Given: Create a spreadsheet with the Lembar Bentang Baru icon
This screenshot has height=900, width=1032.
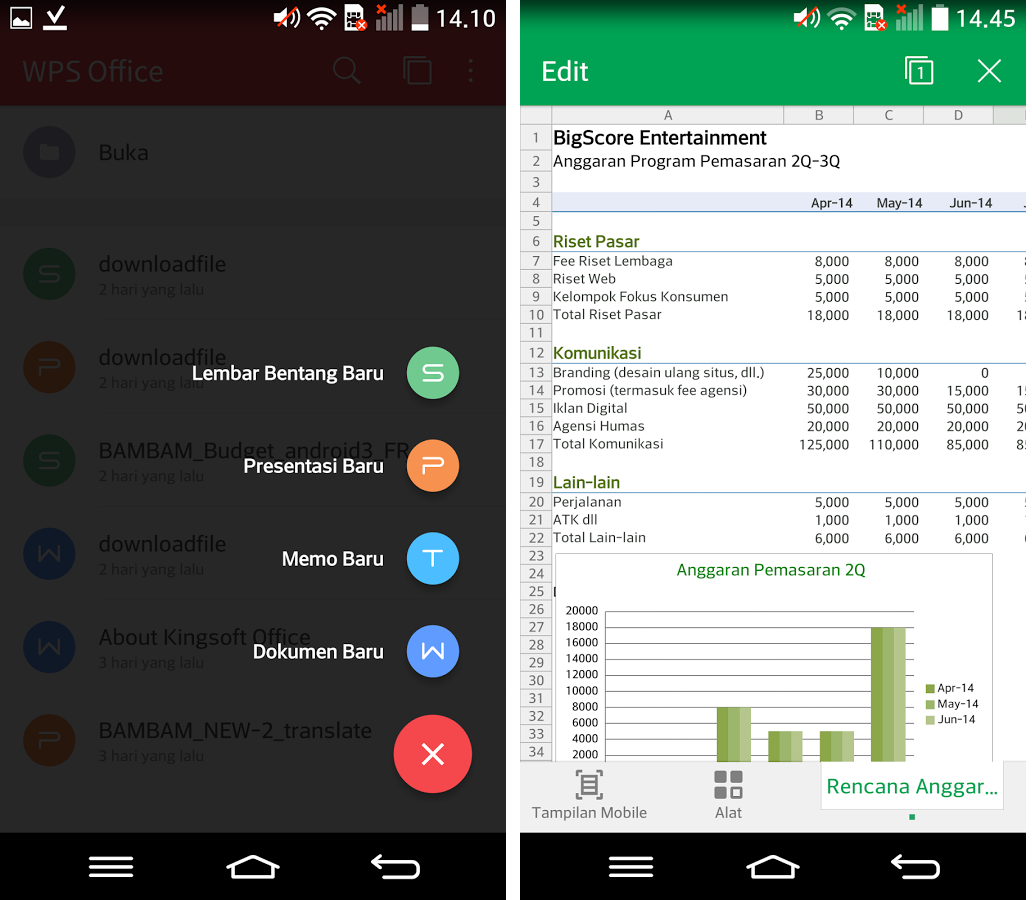Looking at the screenshot, I should 433,372.
